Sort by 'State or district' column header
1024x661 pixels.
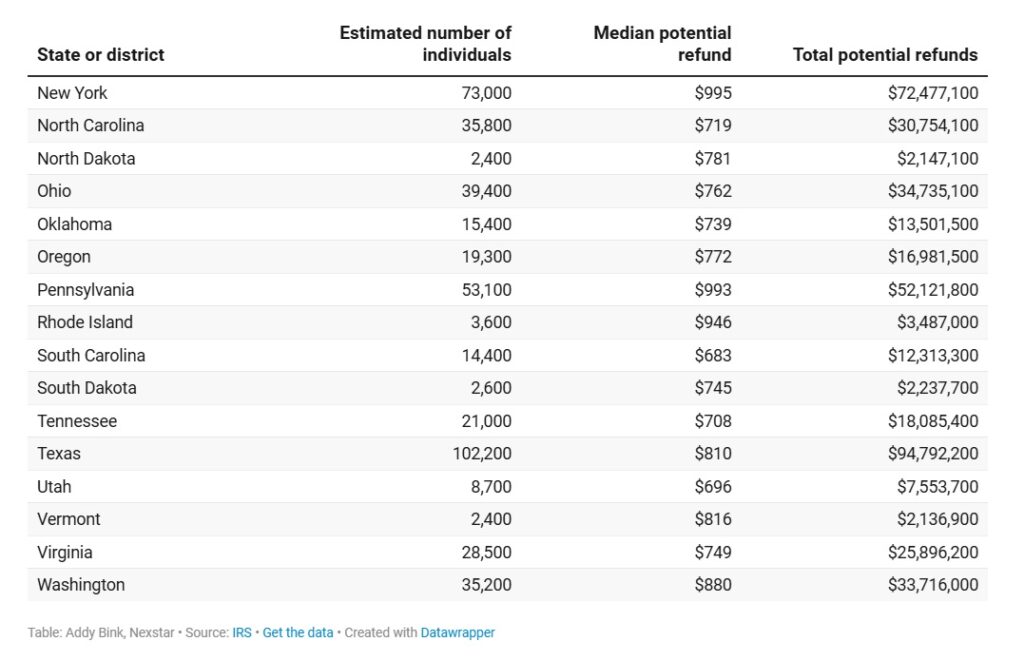(x=101, y=55)
